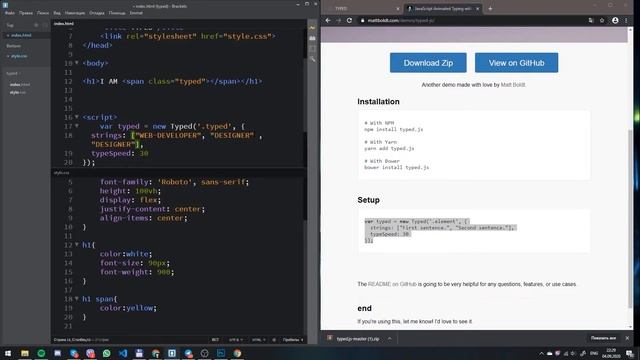
Task: Click the Chrome back arrow
Action: [x=328, y=20]
